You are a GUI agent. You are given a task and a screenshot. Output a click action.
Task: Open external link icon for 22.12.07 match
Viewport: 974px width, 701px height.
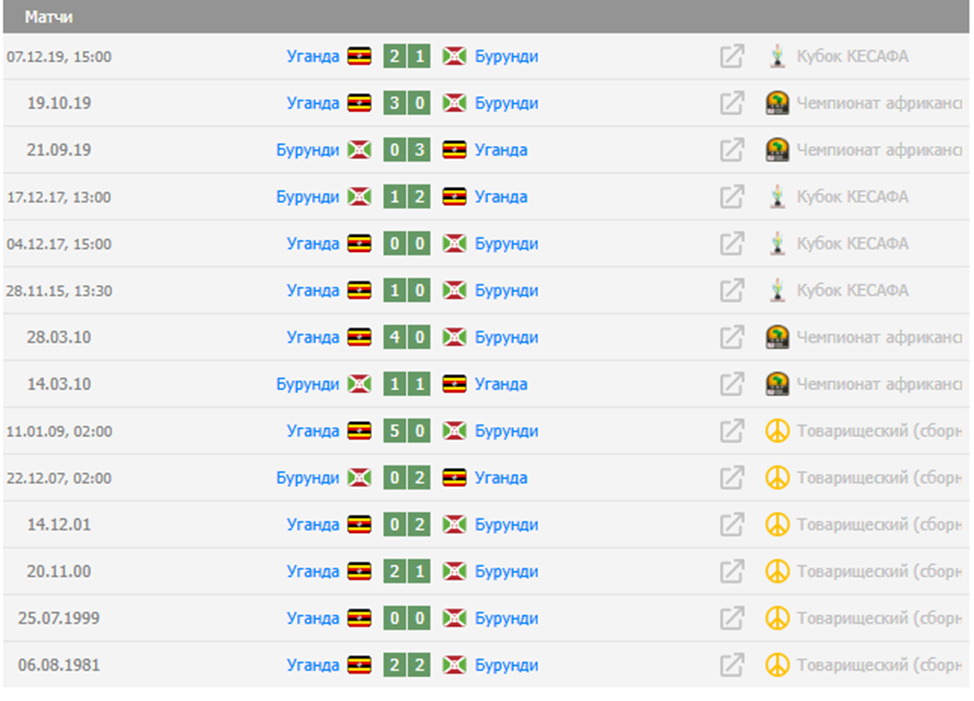pyautogui.click(x=732, y=478)
